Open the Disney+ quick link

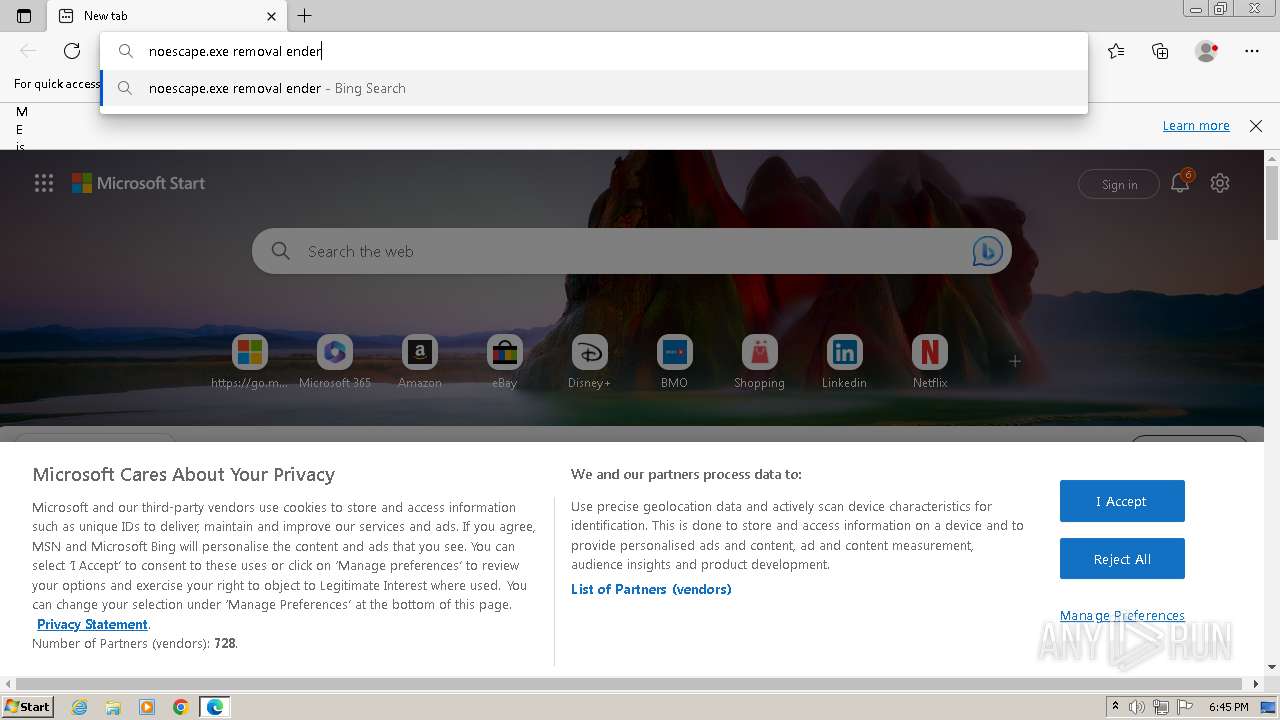(x=589, y=363)
